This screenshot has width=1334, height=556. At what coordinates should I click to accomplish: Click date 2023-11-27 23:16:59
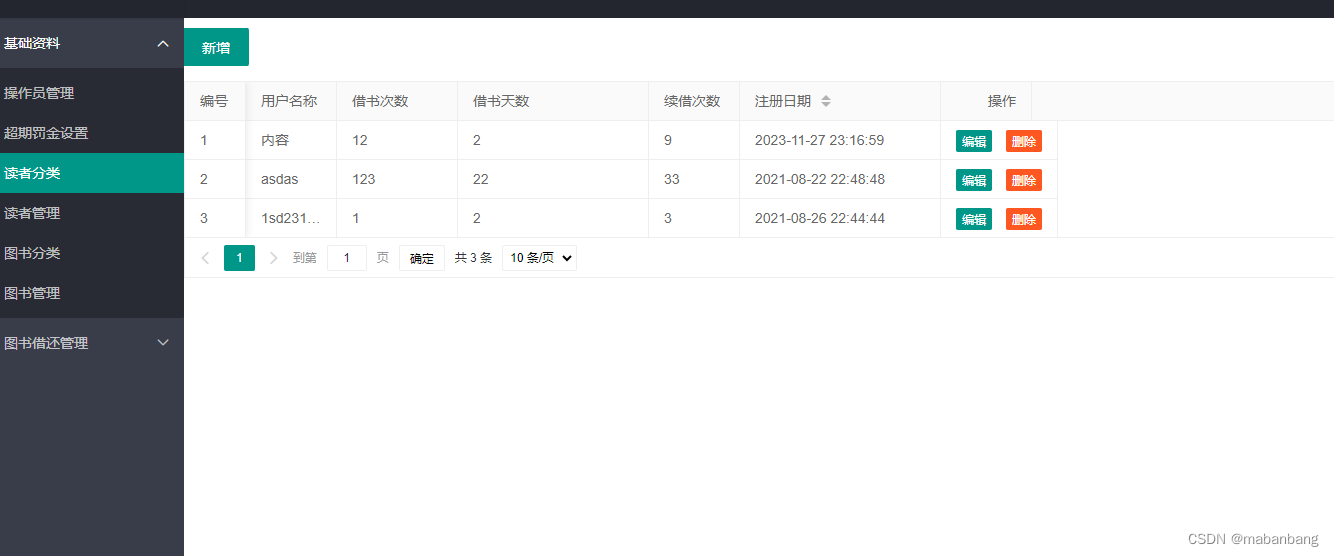[819, 141]
